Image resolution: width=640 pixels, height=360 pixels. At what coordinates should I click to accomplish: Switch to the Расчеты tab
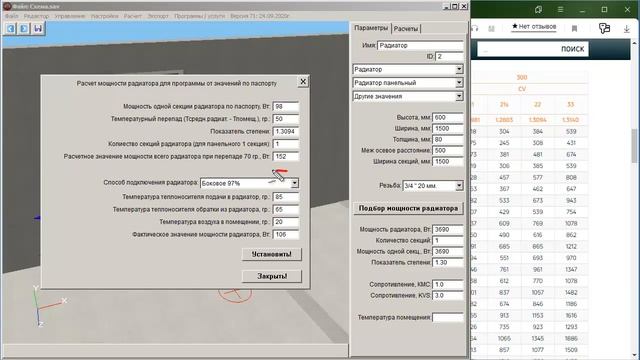[406, 29]
